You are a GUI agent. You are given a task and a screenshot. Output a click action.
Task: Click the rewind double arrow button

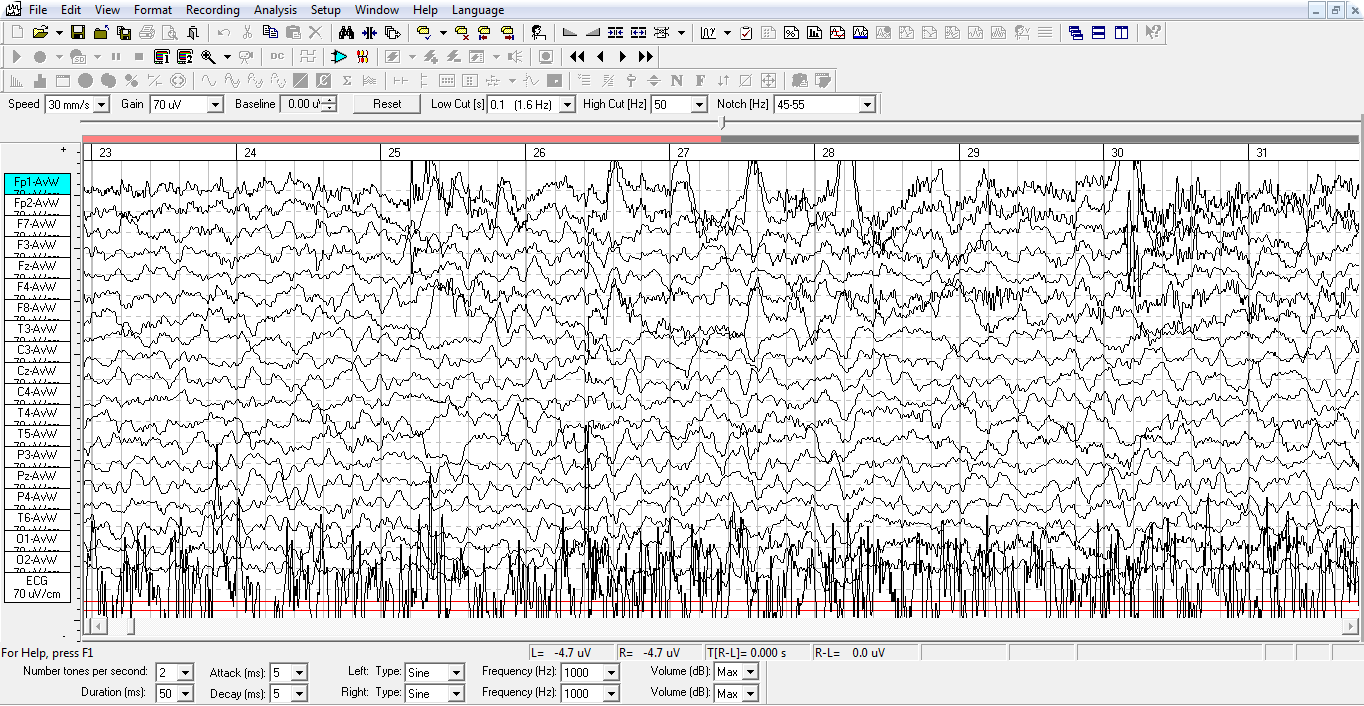pos(577,57)
